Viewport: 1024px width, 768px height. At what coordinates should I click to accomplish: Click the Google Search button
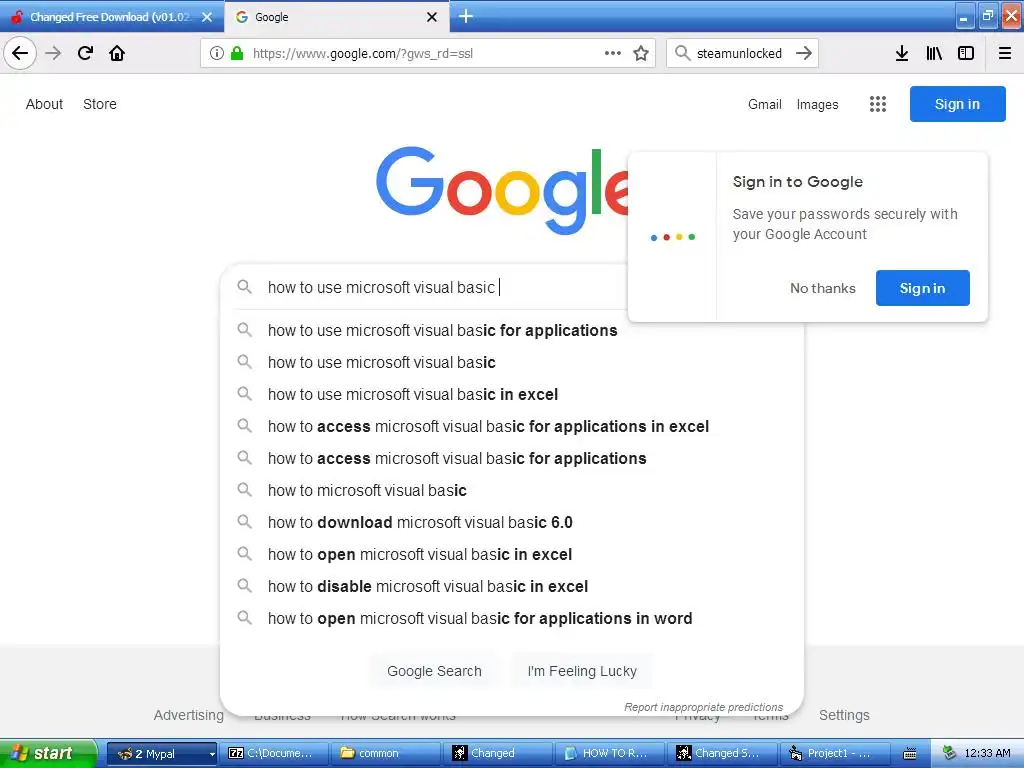tap(434, 671)
